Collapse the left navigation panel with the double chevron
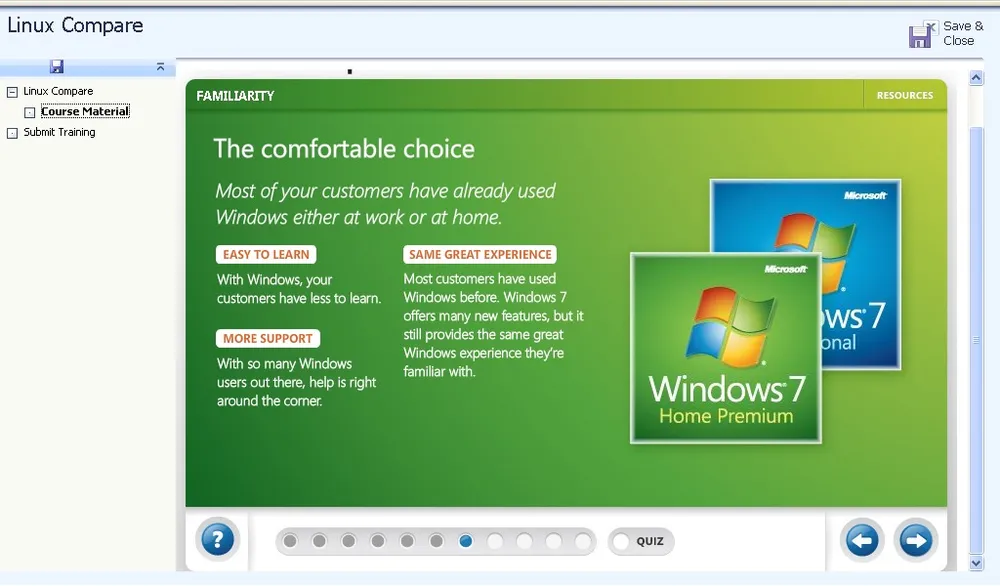The height and width of the screenshot is (586, 1000). click(x=160, y=66)
